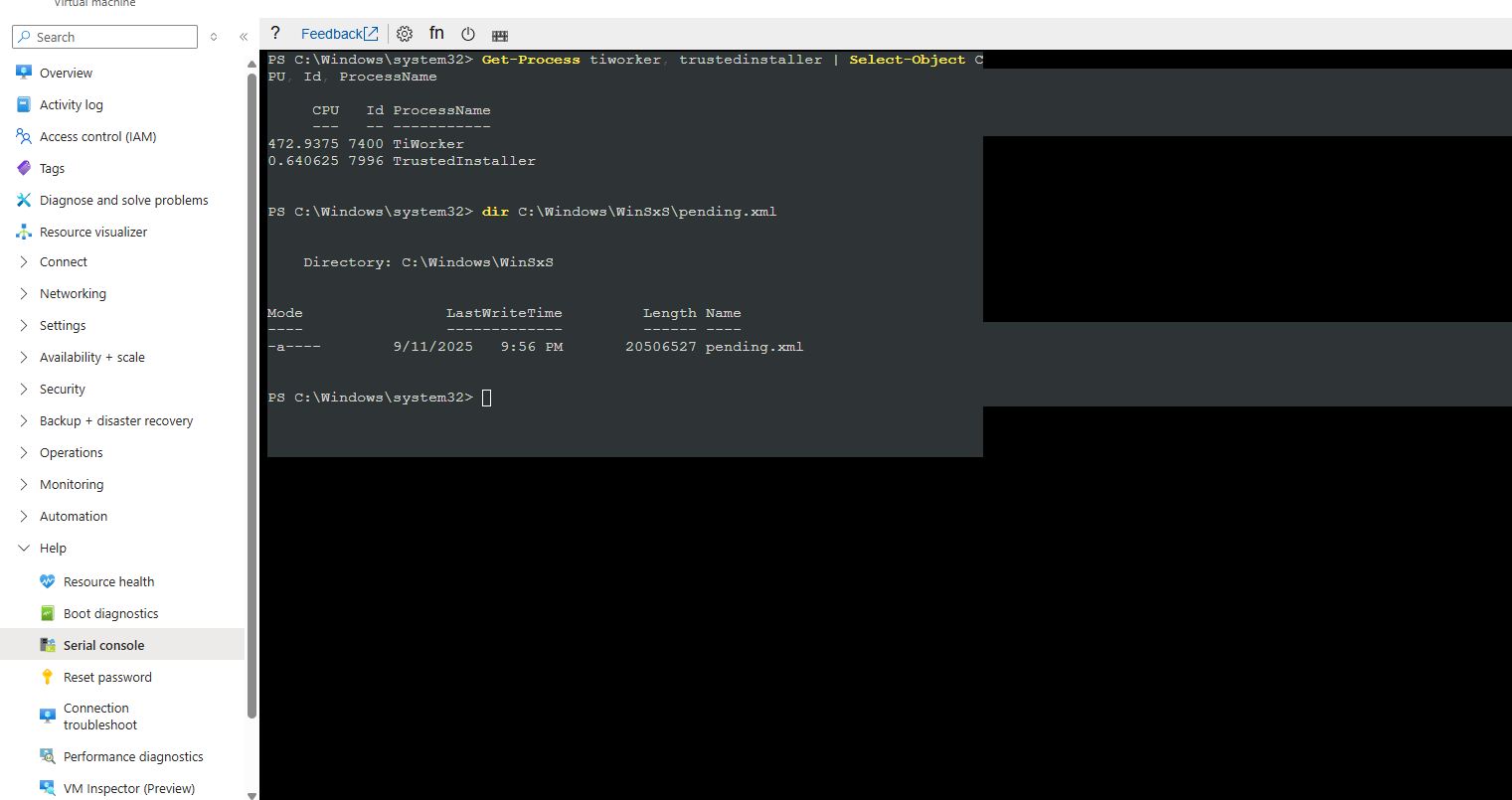Select Serial console item

click(x=122, y=644)
